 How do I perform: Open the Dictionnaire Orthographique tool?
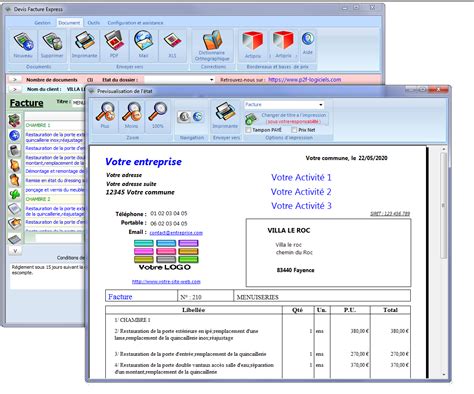212,46
